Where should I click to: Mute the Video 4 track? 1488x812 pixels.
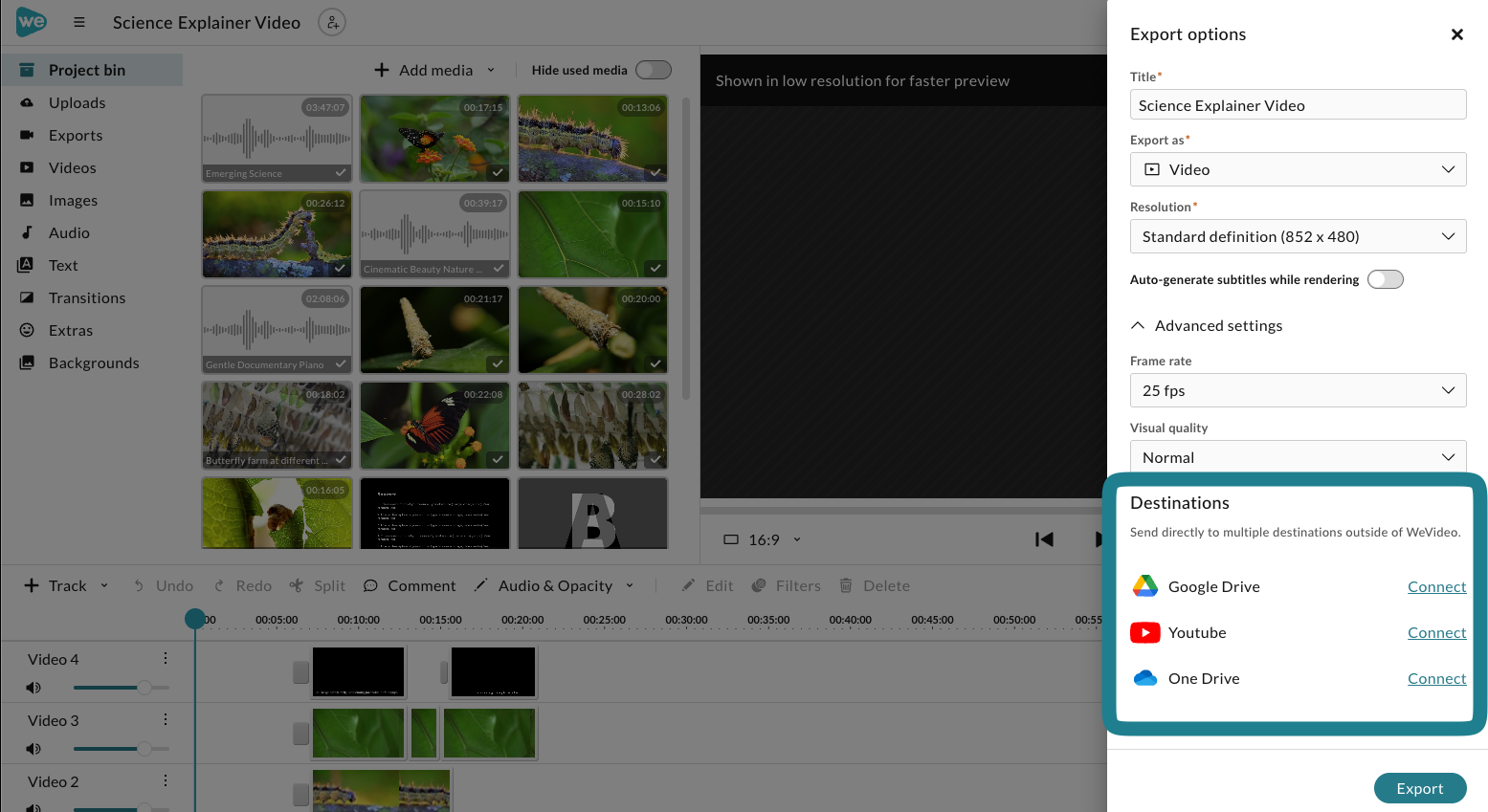[33, 688]
